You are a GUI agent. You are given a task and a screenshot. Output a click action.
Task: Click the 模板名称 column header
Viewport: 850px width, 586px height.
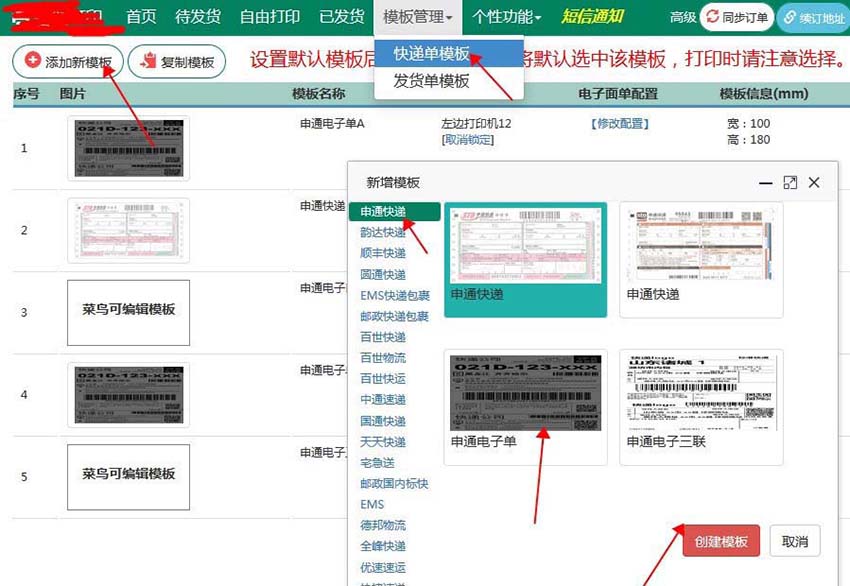click(318, 94)
